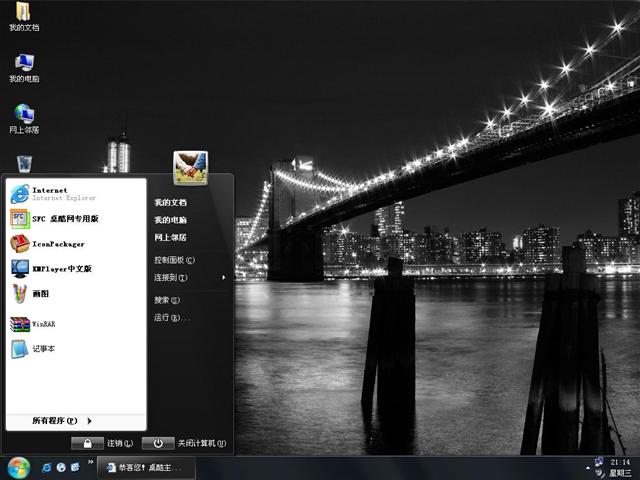The image size is (640, 480).
Task: Switch to the 恭喜您! 桌酷主... taskbar window
Action: tap(146, 468)
